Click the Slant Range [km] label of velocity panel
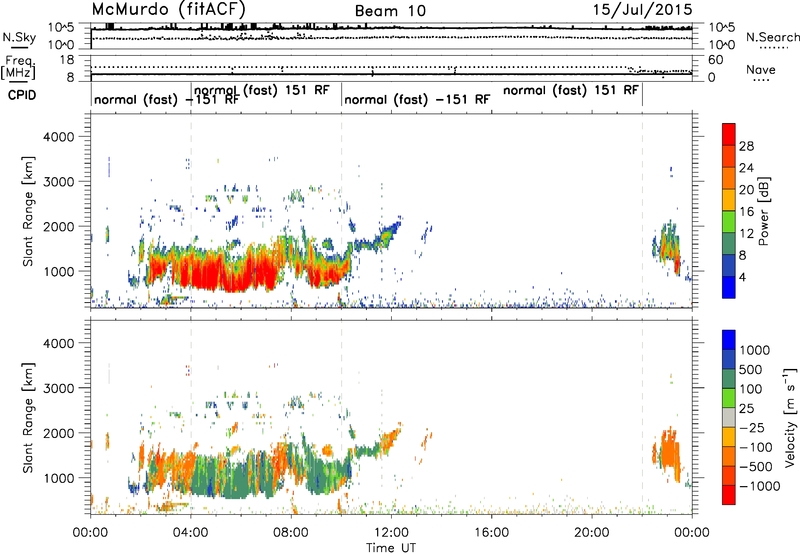 [28, 417]
